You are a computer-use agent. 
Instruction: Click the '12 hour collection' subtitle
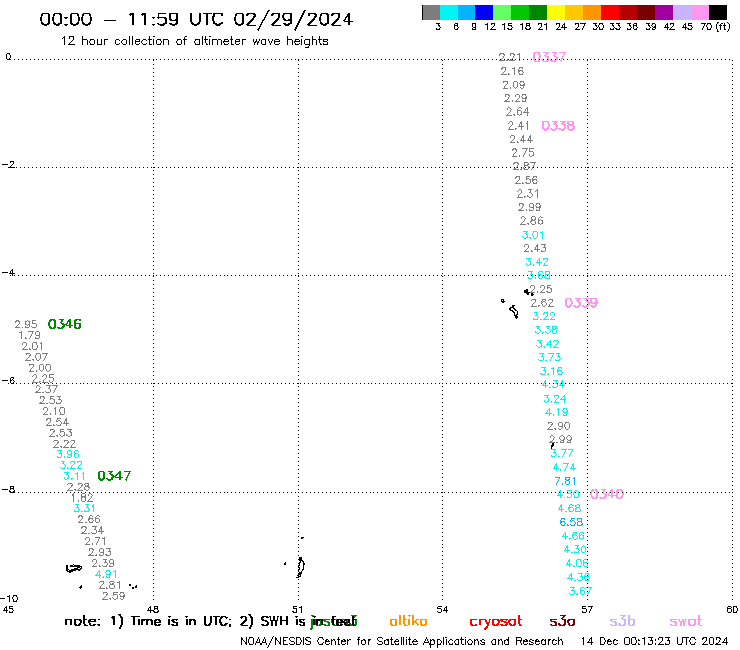(x=194, y=41)
